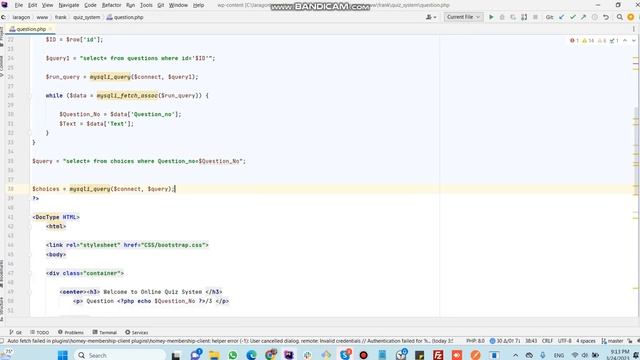This screenshot has height=360, width=640.
Task: Open WhatsApp from taskbar
Action: coord(233,355)
